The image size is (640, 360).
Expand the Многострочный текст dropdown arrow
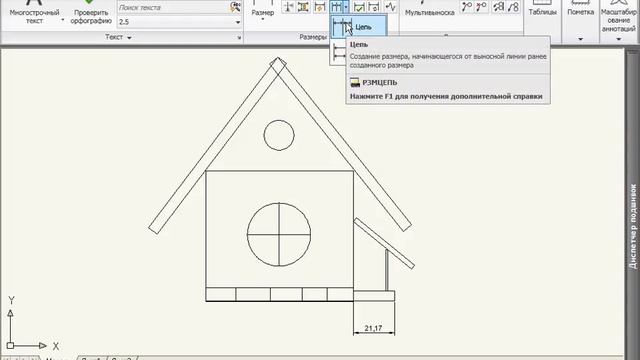pos(62,20)
